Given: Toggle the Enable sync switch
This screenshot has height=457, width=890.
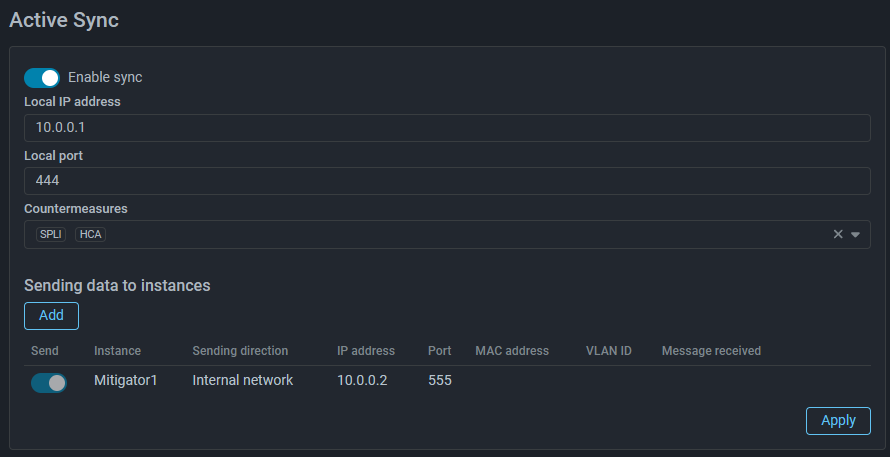Looking at the screenshot, I should [x=42, y=78].
